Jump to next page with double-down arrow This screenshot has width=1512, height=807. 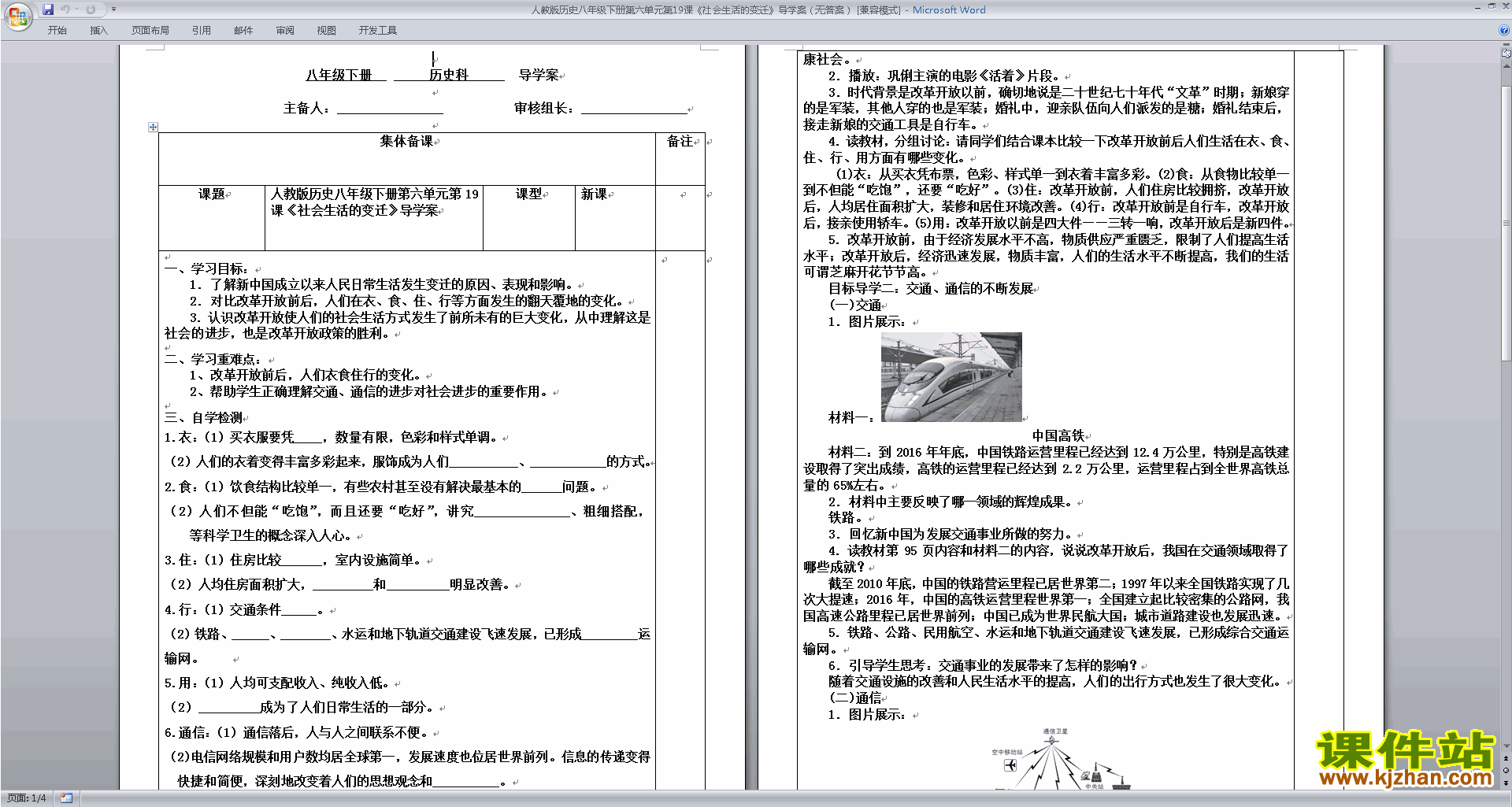click(x=1506, y=783)
